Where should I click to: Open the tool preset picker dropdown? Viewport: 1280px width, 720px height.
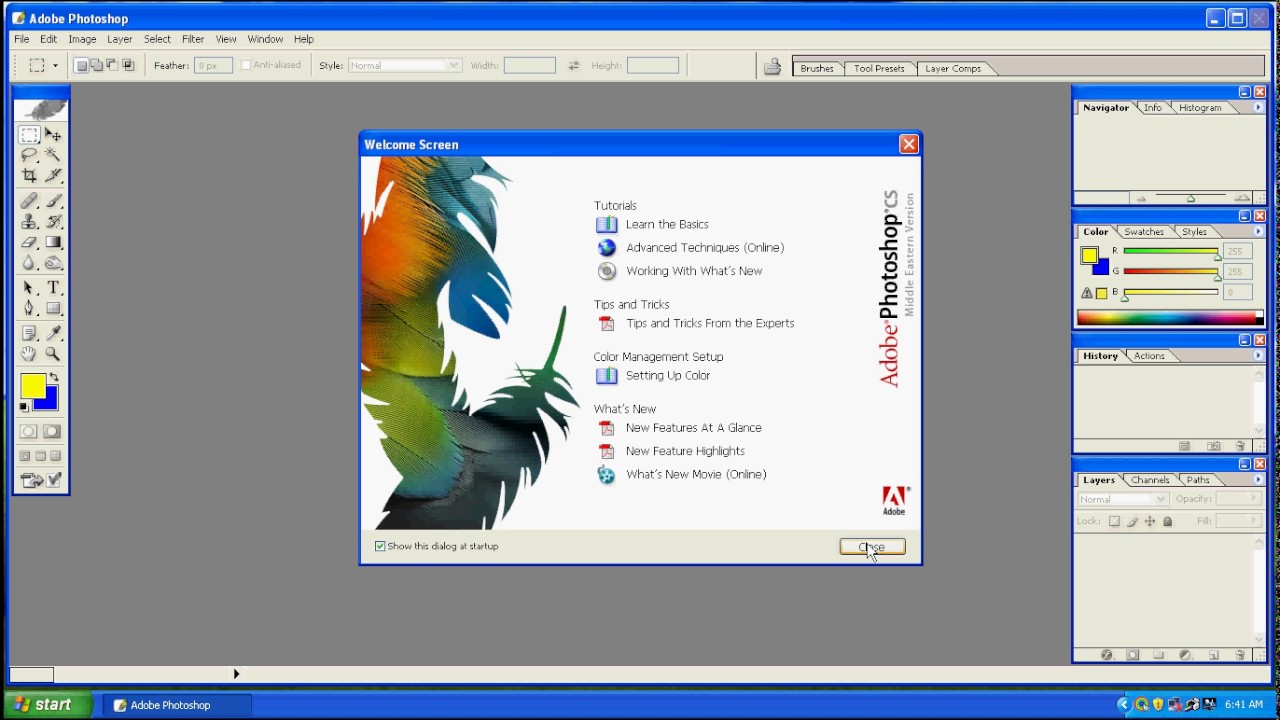[x=55, y=65]
